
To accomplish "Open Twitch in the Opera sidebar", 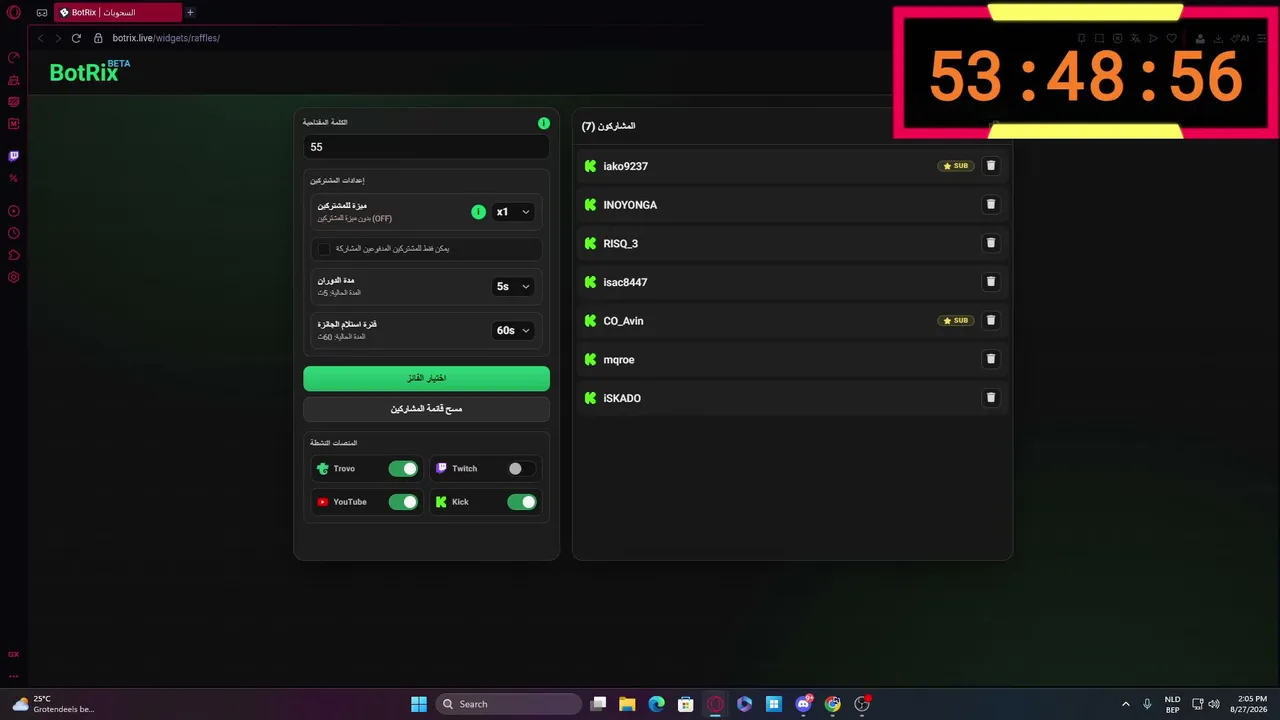I will [x=14, y=156].
